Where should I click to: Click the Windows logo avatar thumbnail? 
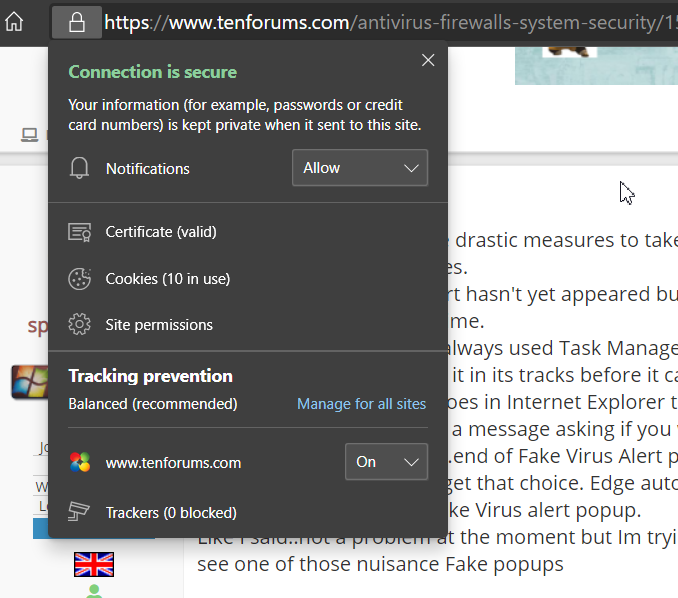pyautogui.click(x=29, y=382)
